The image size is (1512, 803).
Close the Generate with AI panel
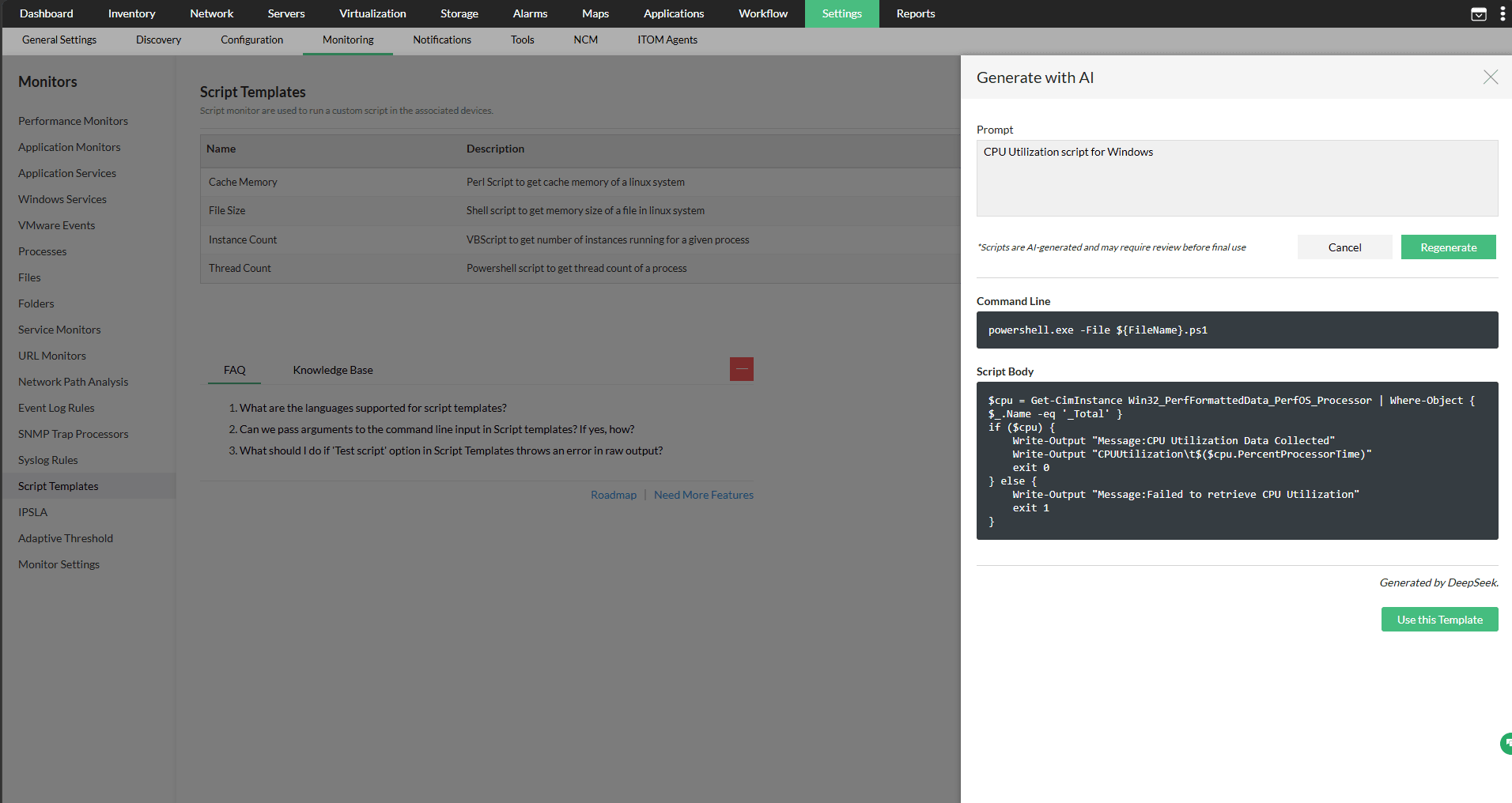[x=1490, y=77]
